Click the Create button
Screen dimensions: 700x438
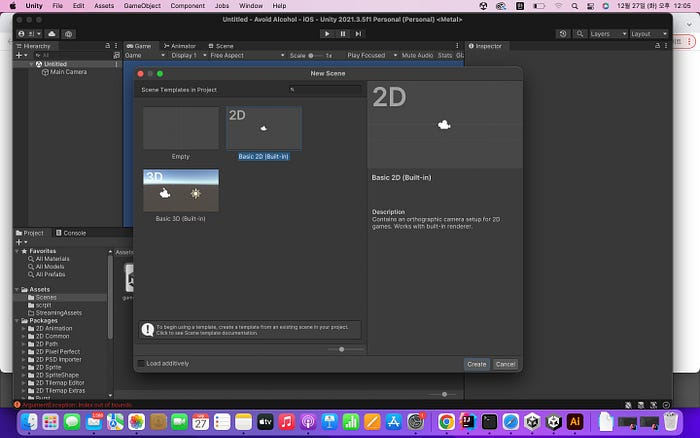pos(477,364)
